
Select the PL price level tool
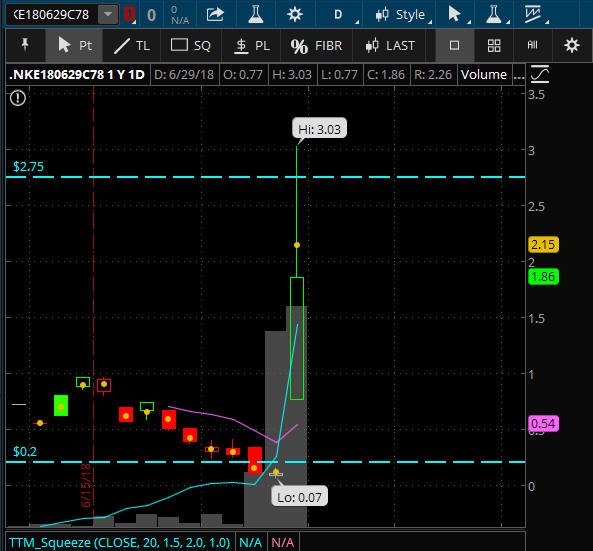tap(251, 46)
